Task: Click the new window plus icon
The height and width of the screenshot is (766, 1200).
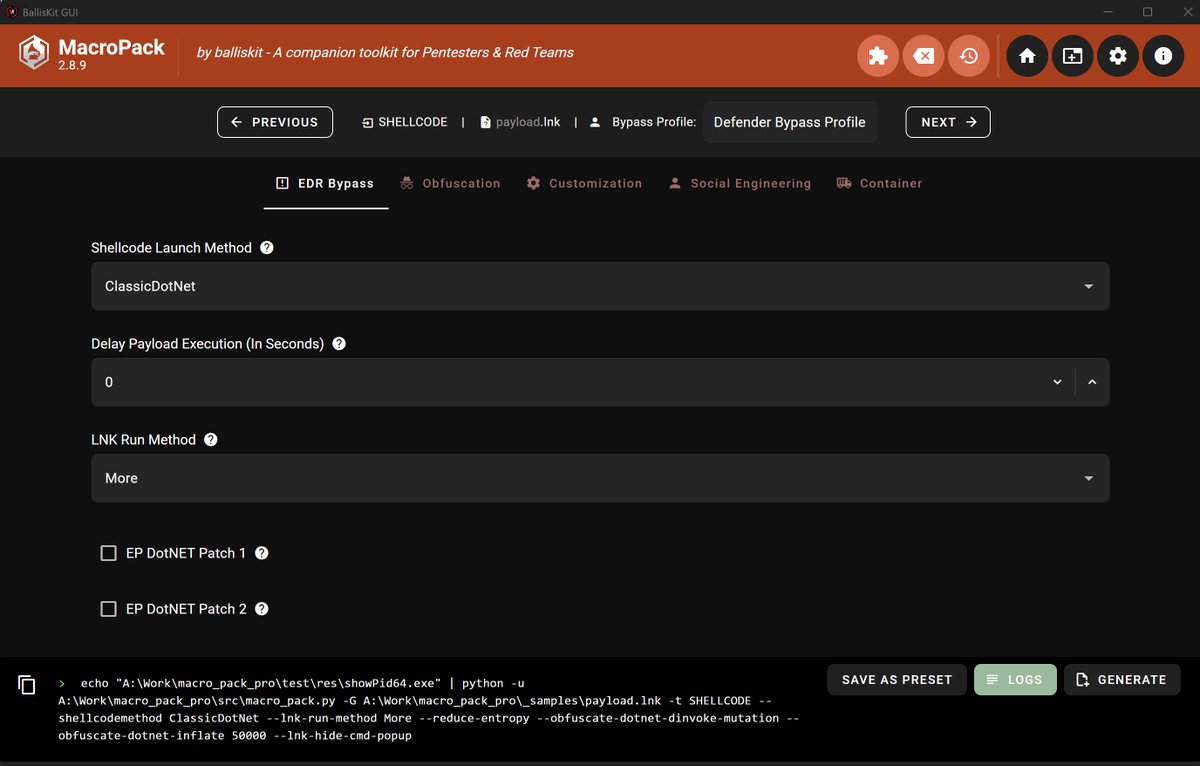Action: click(1072, 56)
